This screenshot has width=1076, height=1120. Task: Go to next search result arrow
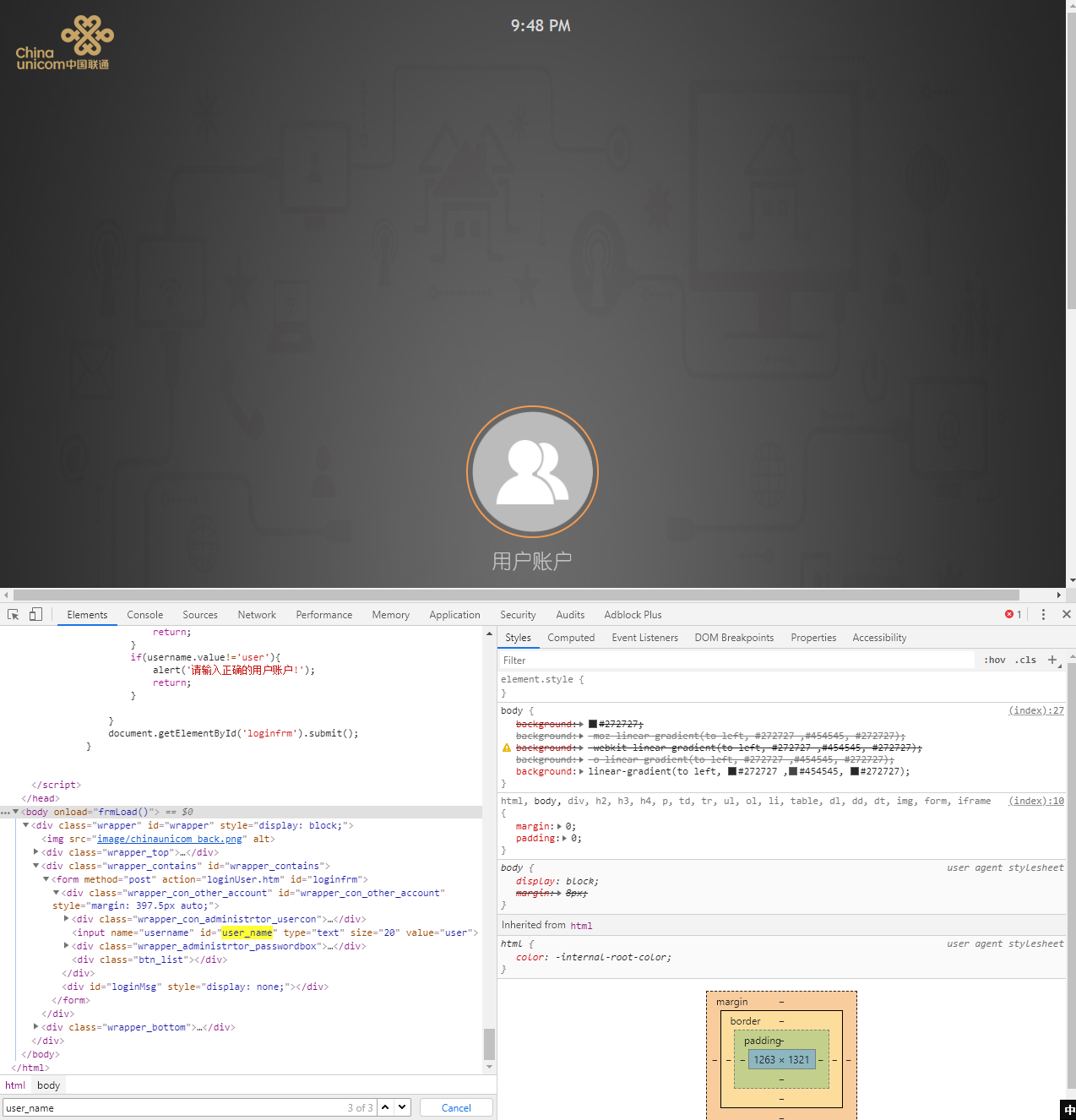pos(402,1107)
